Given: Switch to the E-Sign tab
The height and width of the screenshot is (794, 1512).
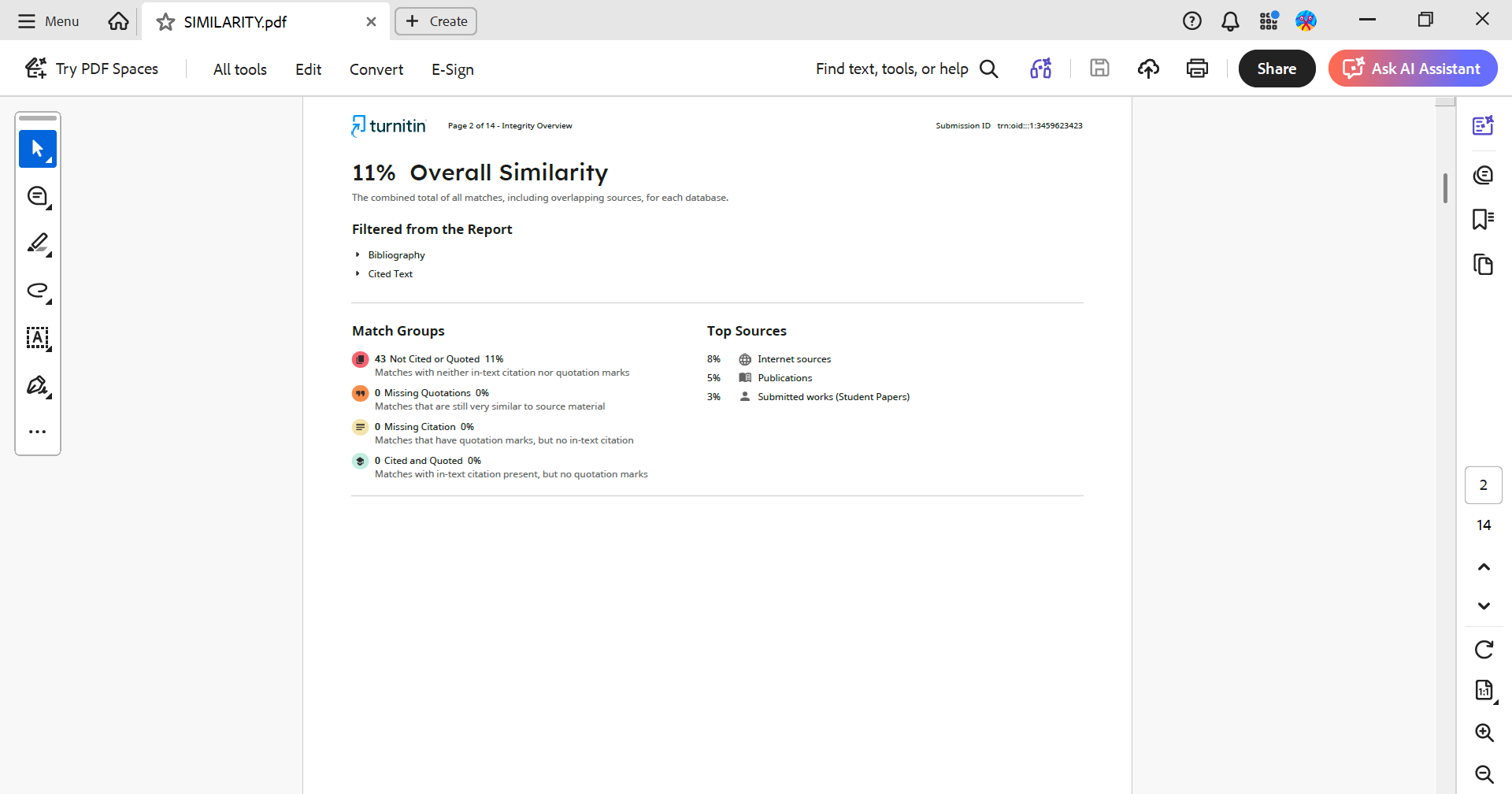Looking at the screenshot, I should pyautogui.click(x=452, y=69).
